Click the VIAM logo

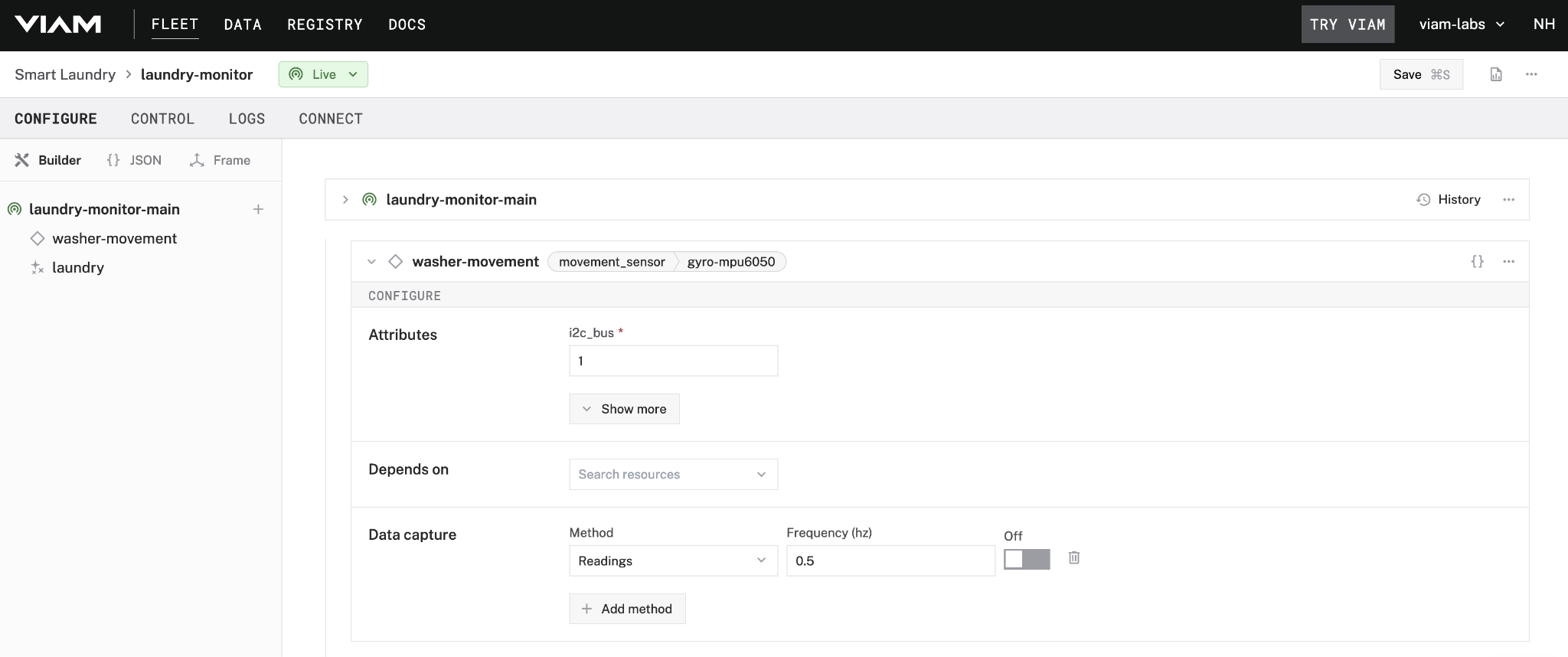click(x=57, y=25)
